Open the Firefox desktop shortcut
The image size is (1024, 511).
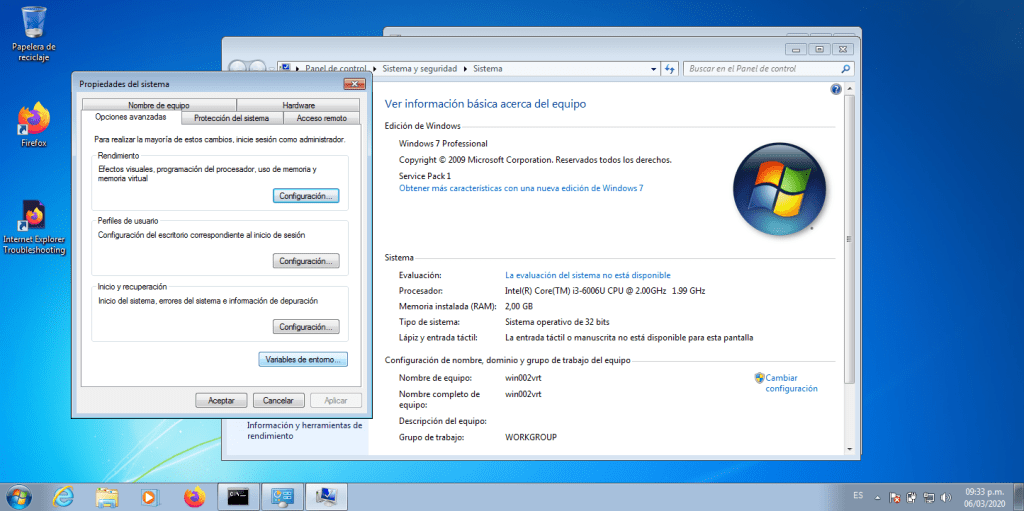point(33,120)
